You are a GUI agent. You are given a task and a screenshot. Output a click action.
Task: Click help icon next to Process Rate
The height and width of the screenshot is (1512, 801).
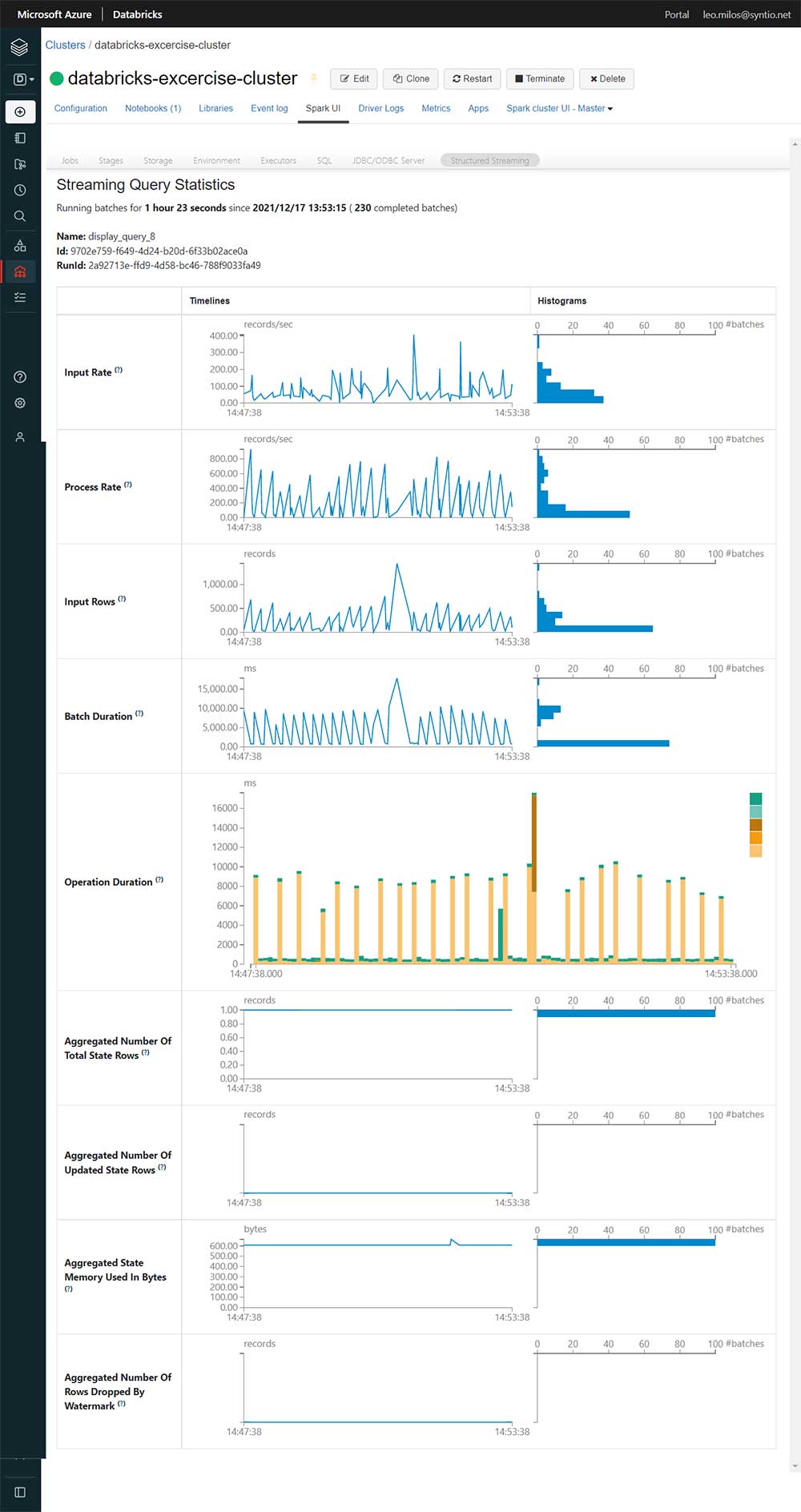pos(128,485)
